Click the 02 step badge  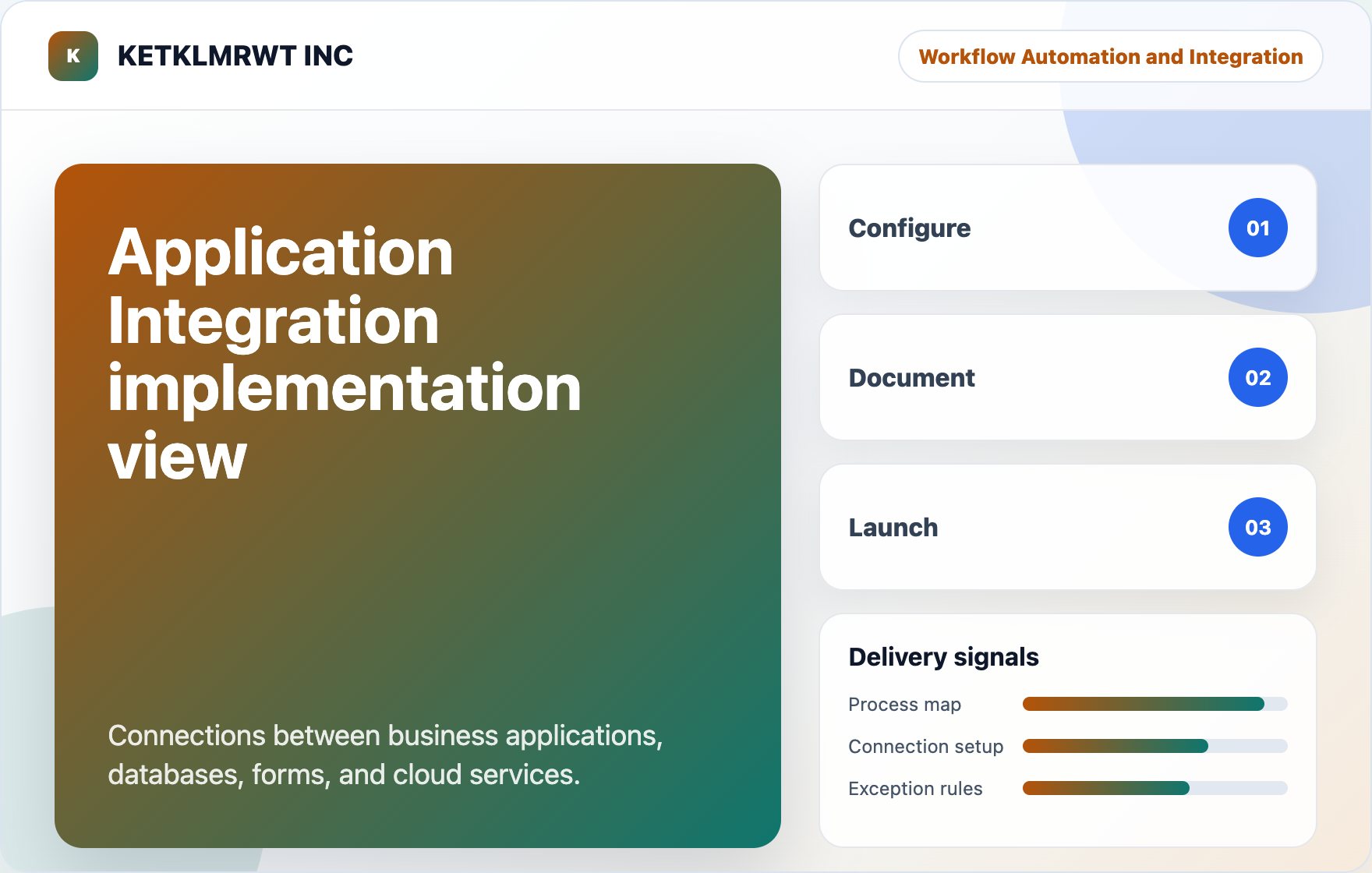pyautogui.click(x=1258, y=377)
